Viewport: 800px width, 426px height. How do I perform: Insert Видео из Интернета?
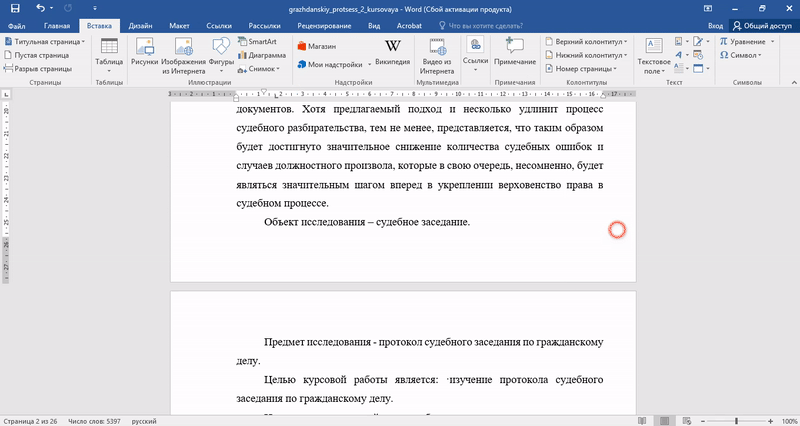(437, 56)
